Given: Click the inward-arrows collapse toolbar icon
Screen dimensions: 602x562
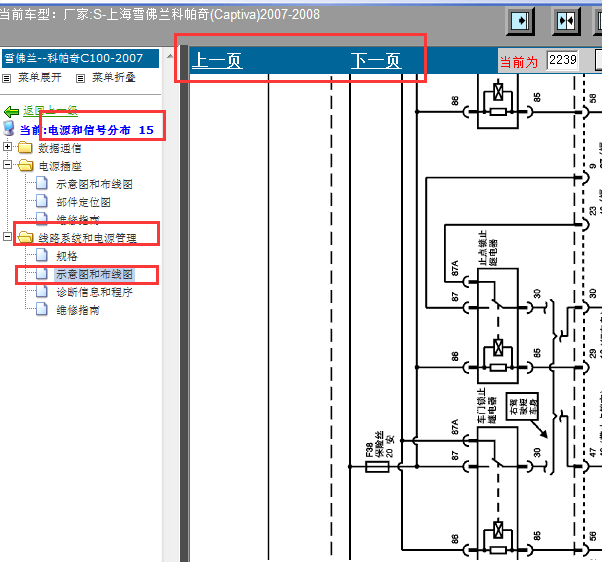Looking at the screenshot, I should click(x=566, y=21).
